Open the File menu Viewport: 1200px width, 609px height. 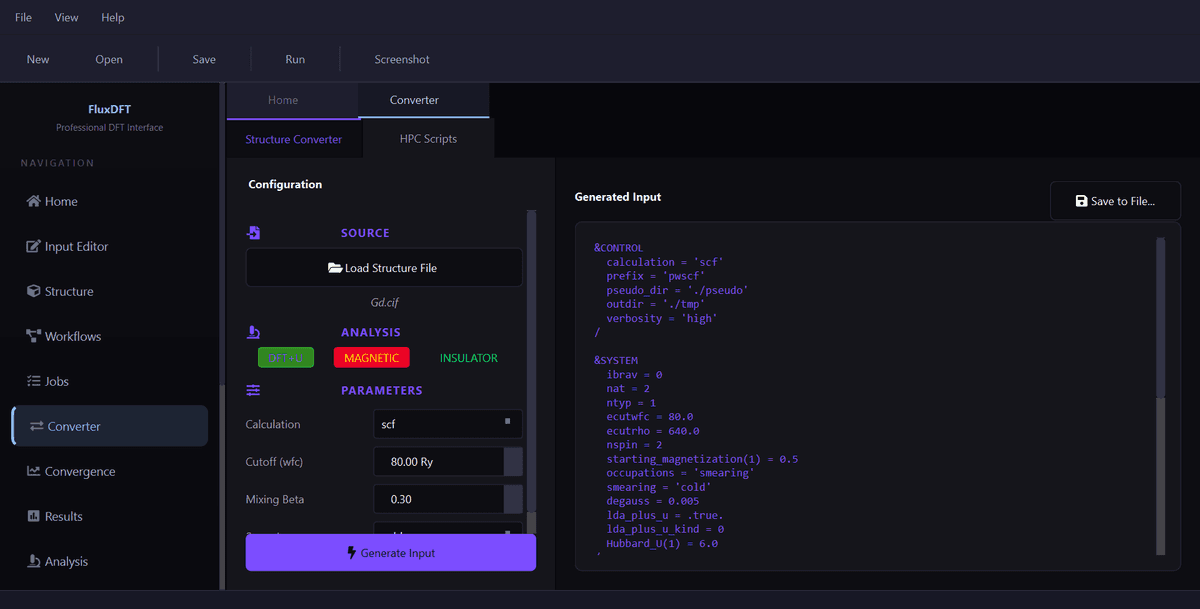[x=23, y=17]
